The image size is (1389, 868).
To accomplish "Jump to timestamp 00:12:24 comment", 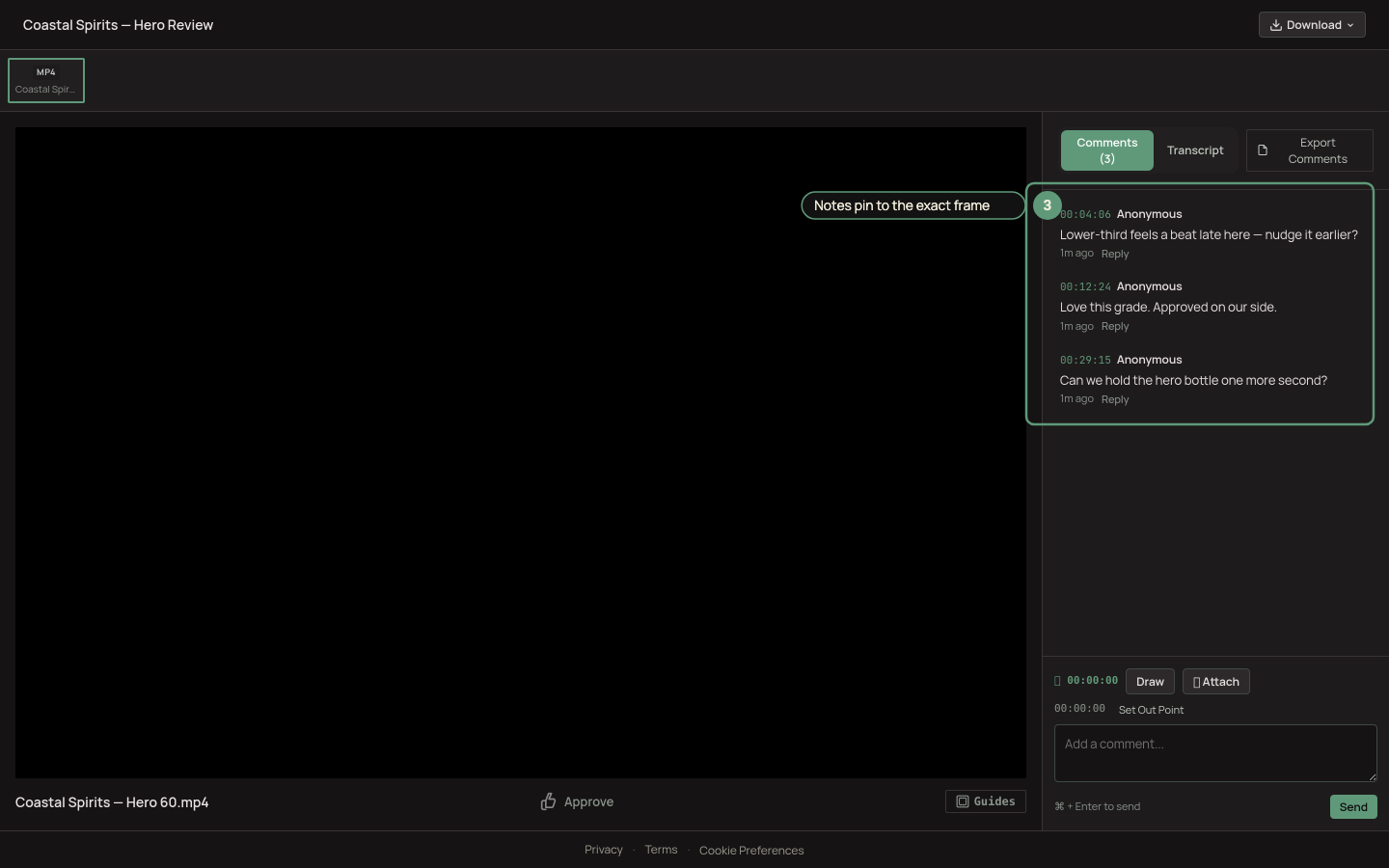I will point(1085,286).
